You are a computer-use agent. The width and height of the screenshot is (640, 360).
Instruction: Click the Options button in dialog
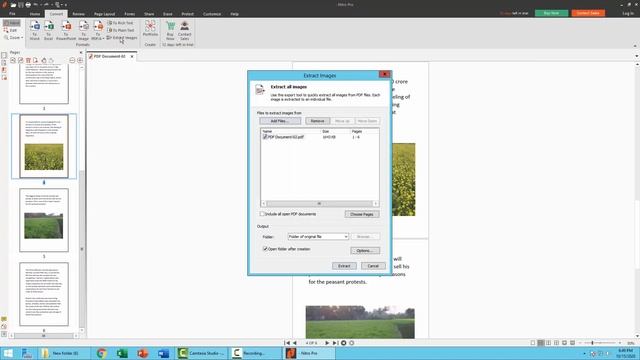(x=365, y=251)
